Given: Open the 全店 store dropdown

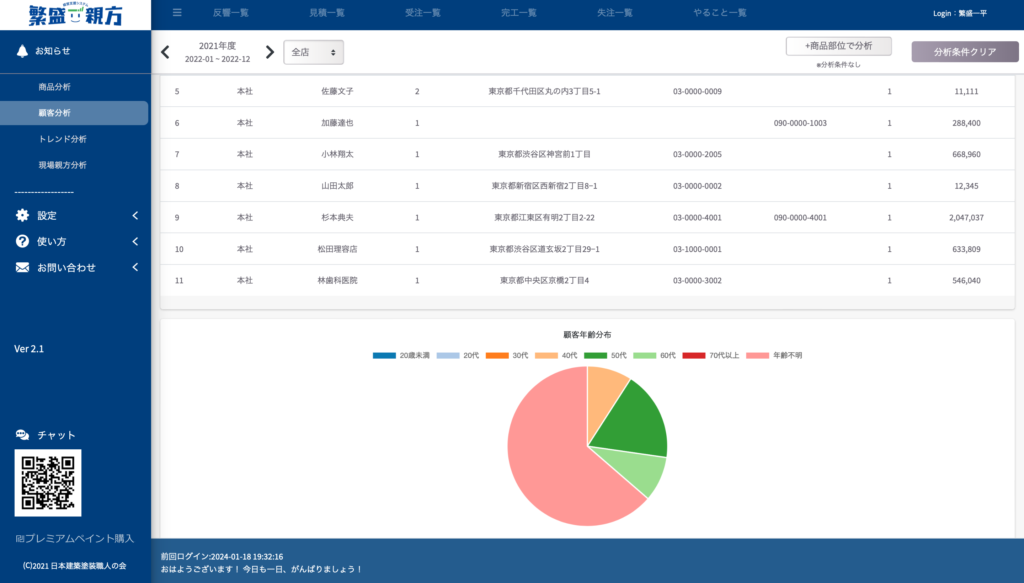Looking at the screenshot, I should [313, 52].
